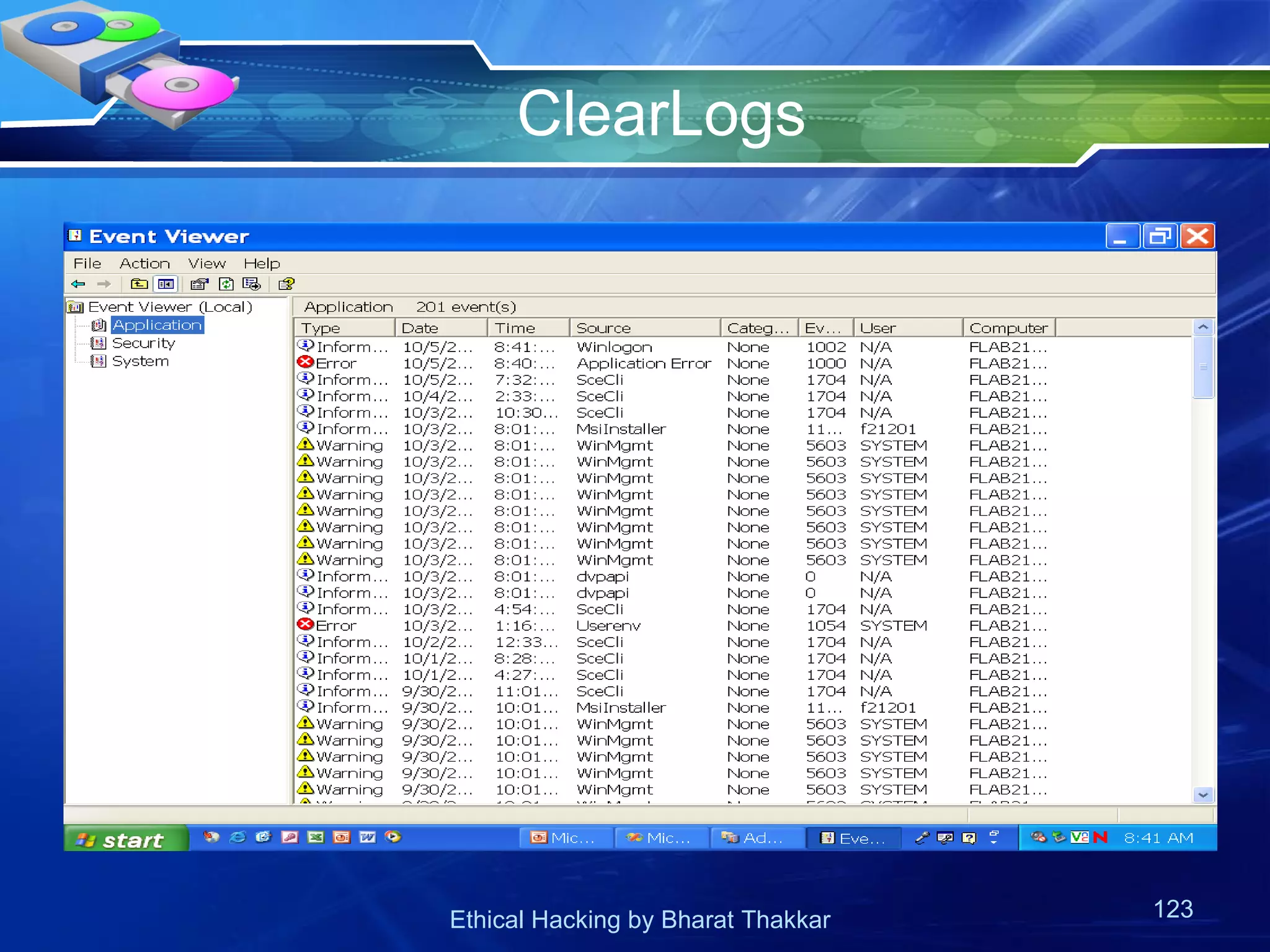Image resolution: width=1270 pixels, height=952 pixels.
Task: Click the Back arrow toolbar icon
Action: [x=78, y=284]
